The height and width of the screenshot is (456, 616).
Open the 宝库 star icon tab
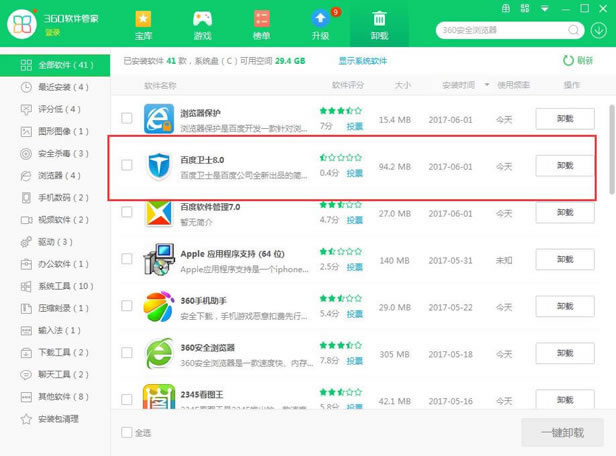[143, 24]
